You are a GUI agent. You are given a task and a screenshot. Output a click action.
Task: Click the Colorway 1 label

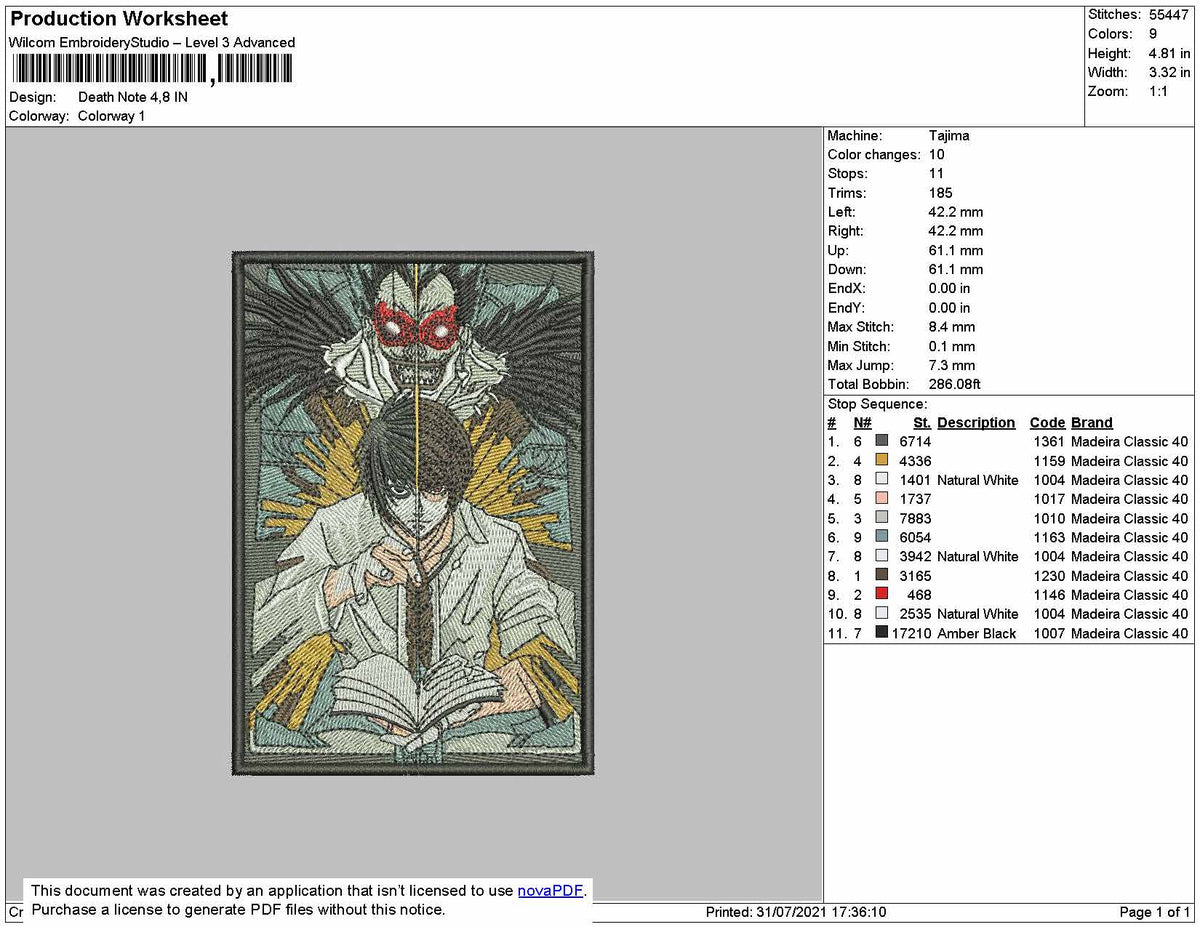tap(111, 116)
